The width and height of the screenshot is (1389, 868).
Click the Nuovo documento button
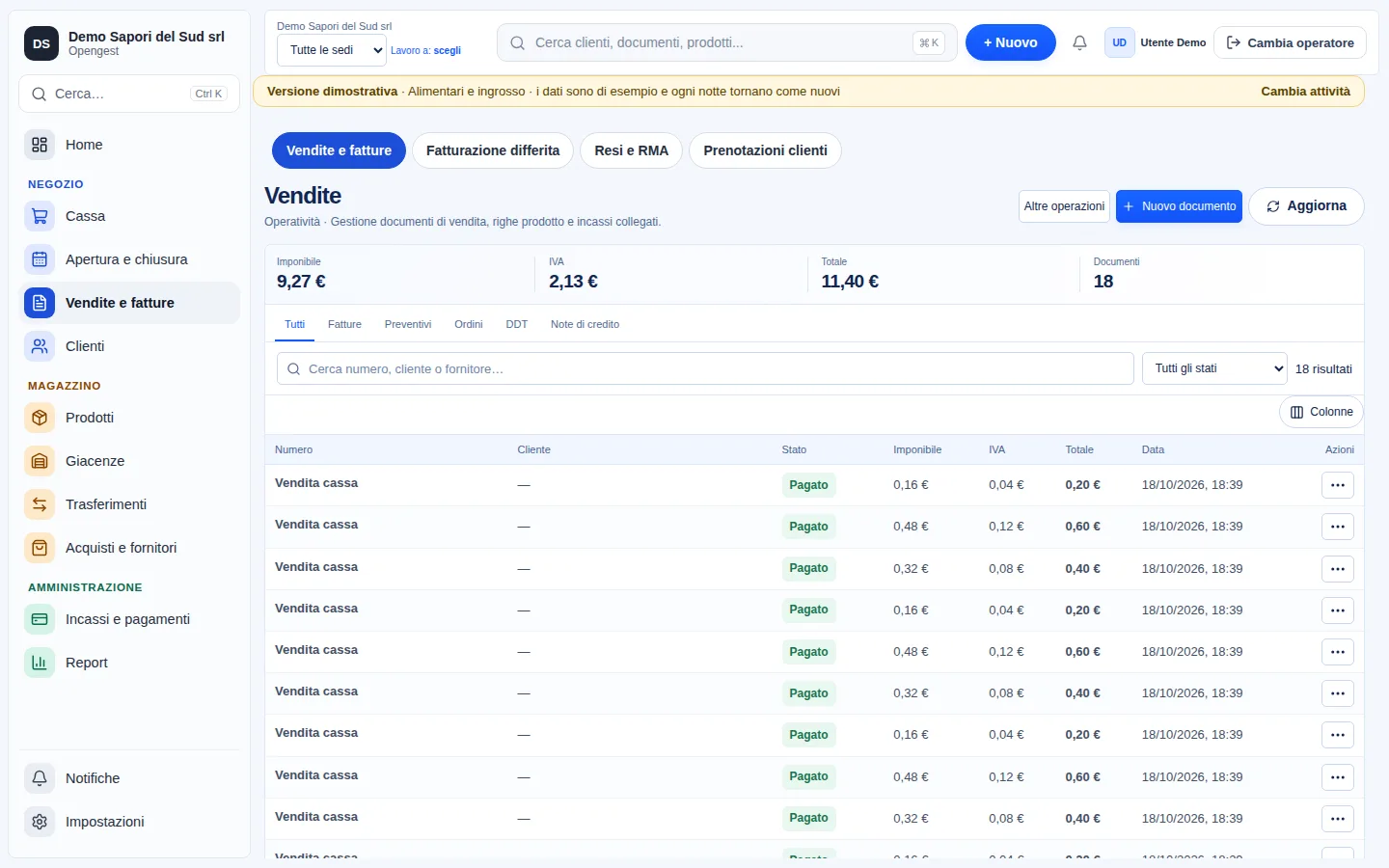tap(1179, 206)
